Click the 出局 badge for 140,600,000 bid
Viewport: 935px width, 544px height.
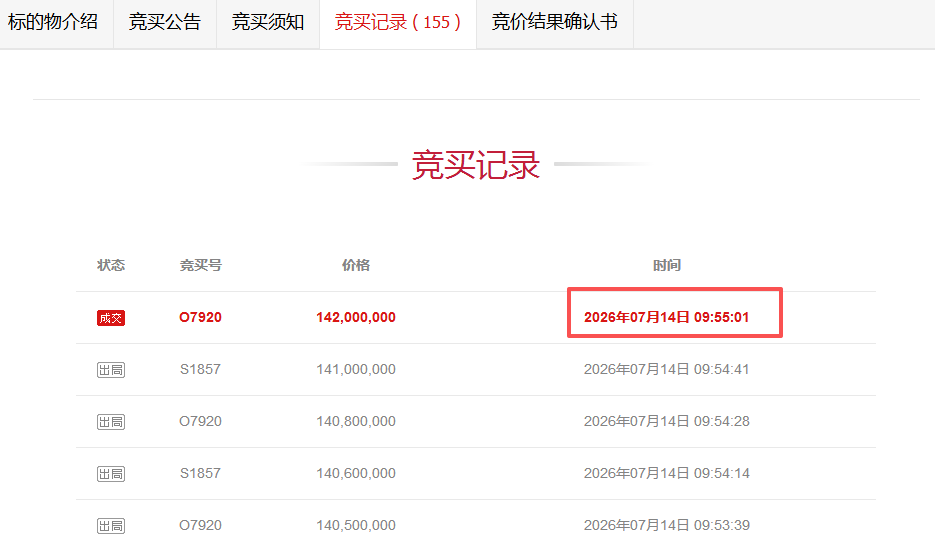(x=111, y=474)
